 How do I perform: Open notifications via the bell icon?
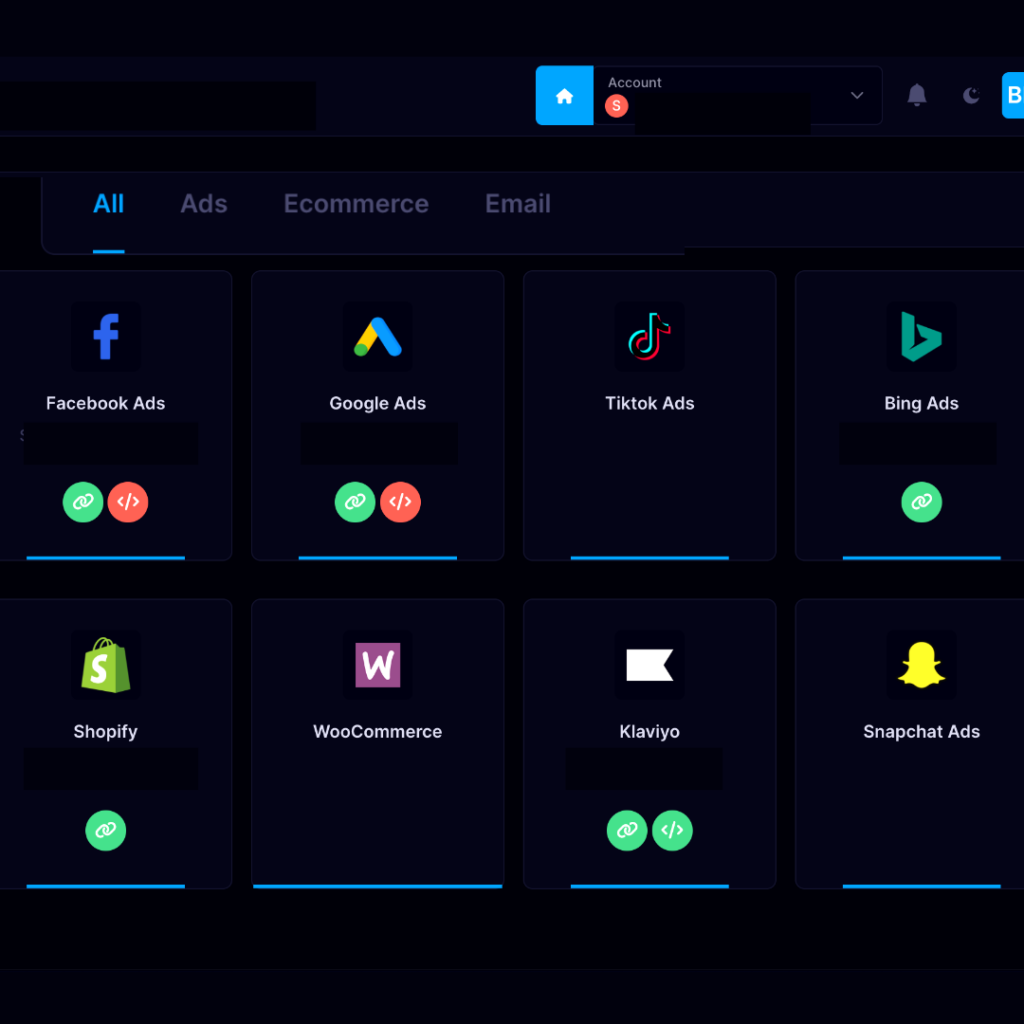pos(917,95)
